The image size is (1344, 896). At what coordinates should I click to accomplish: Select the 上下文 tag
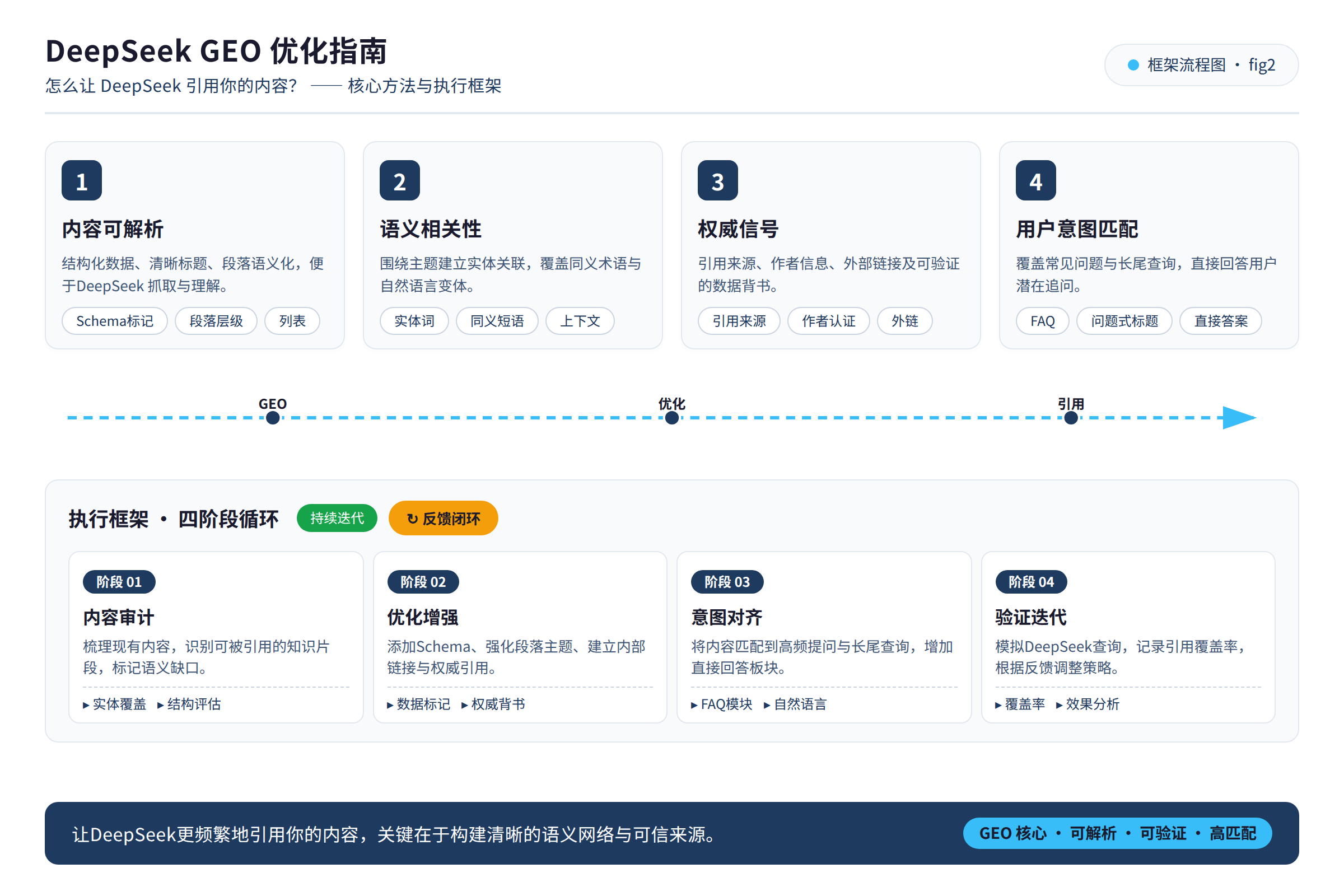coord(580,321)
